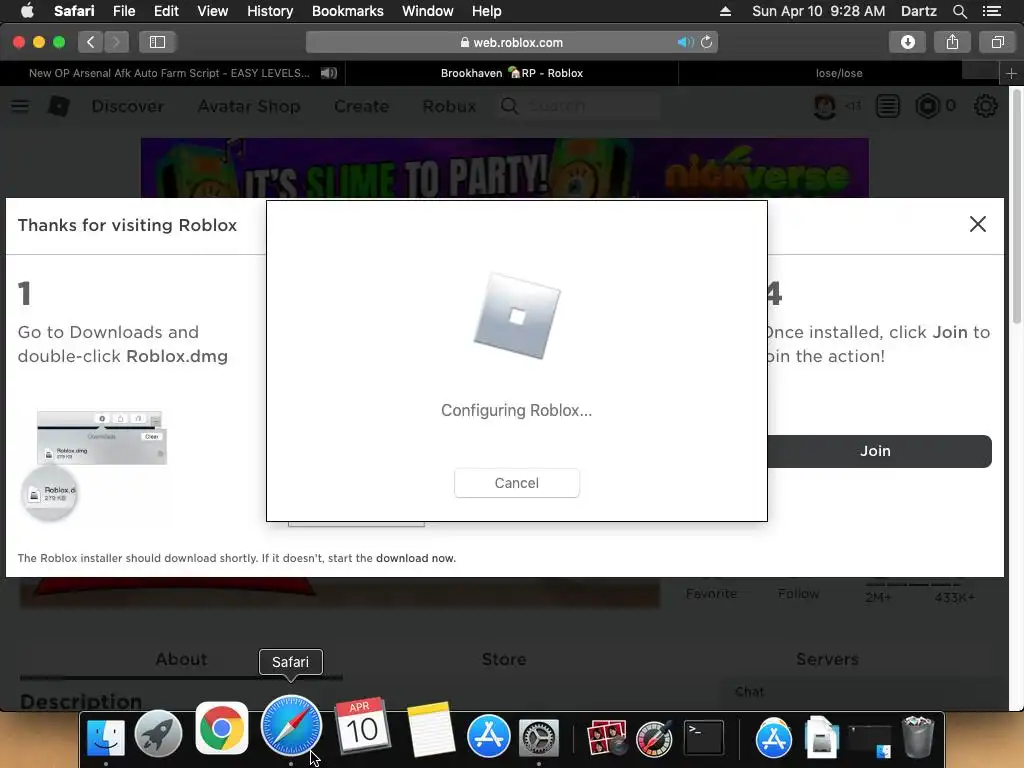
Task: Click the Favorite button
Action: (711, 593)
